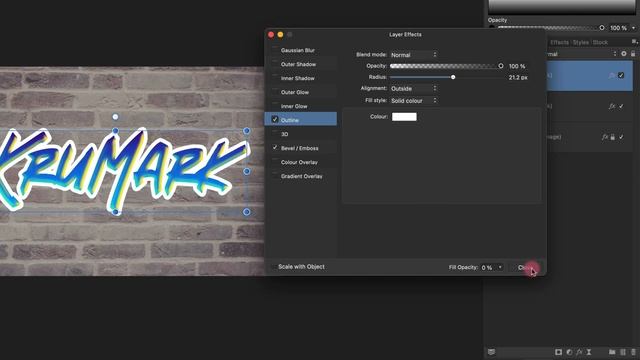Click the rotation handle above the text
This screenshot has width=640, height=360.
click(116, 117)
